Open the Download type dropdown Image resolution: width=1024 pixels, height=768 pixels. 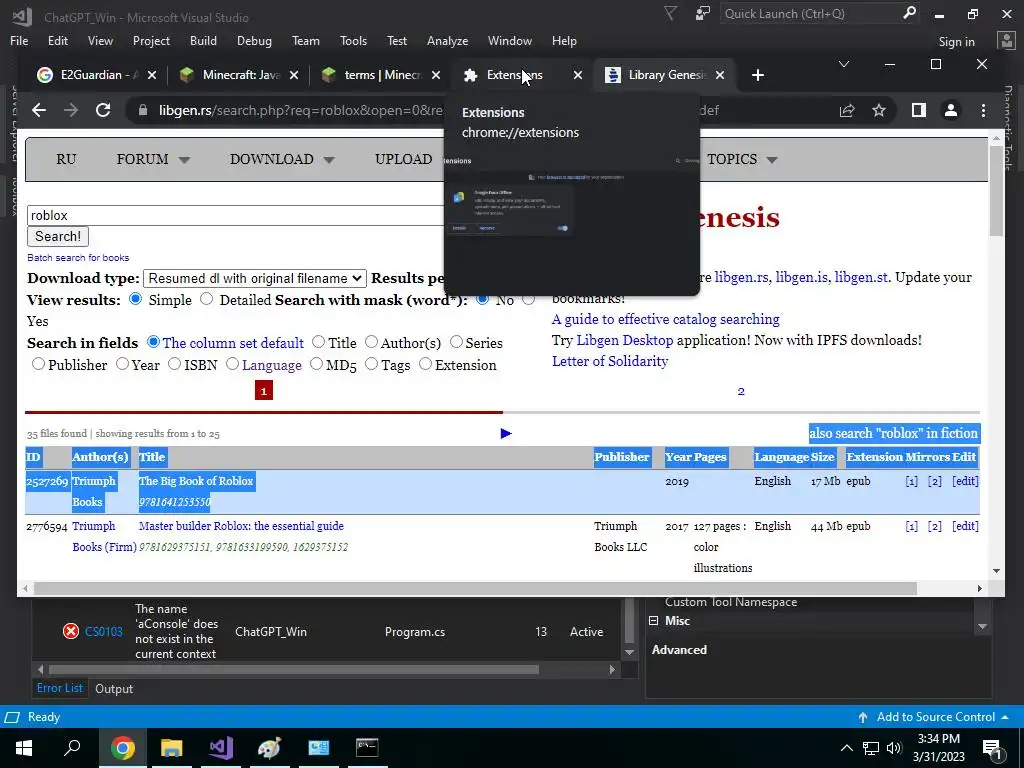[255, 278]
